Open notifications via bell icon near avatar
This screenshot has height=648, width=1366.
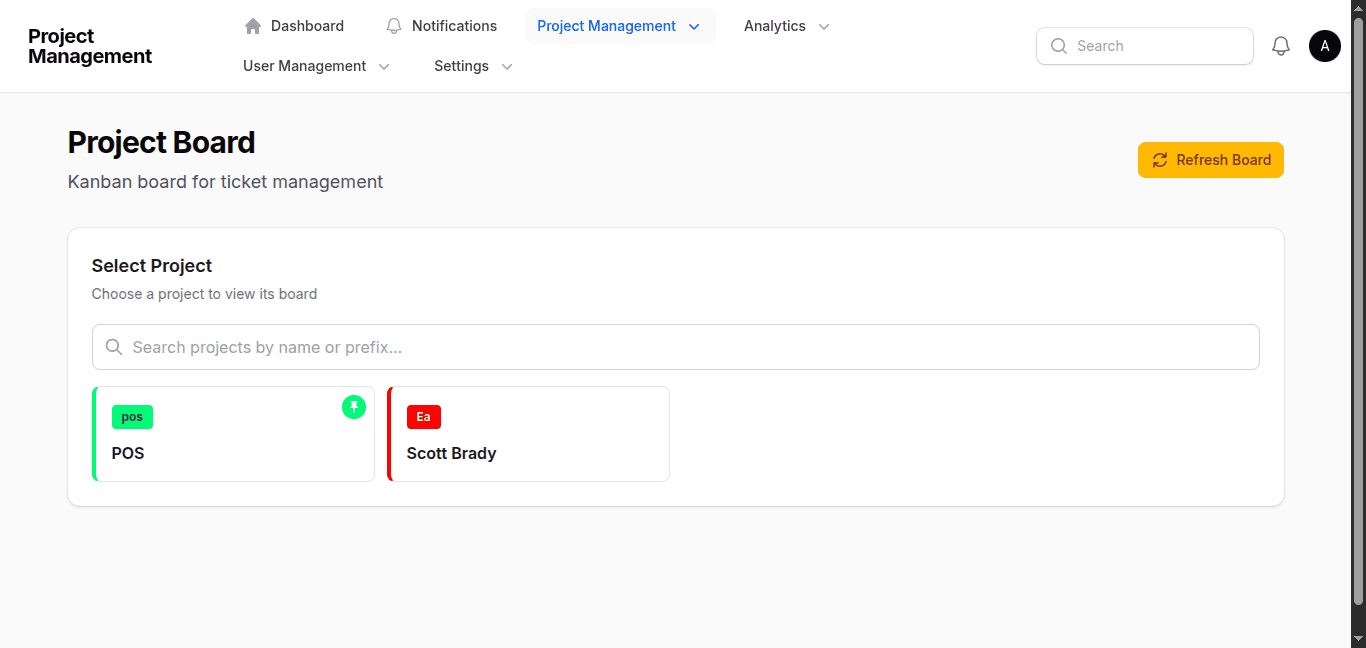pos(1281,45)
